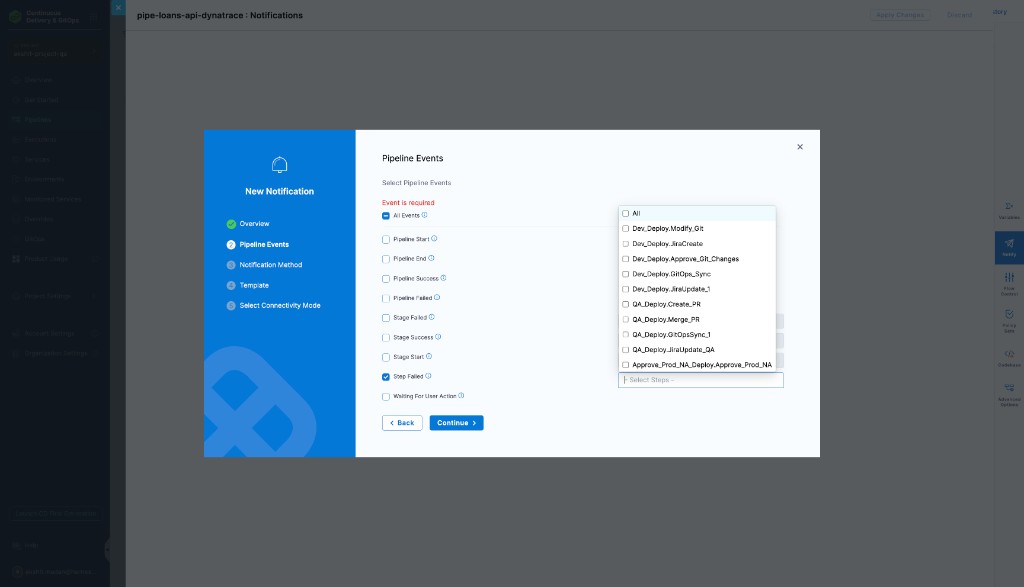1024x587 pixels.
Task: Uncheck the Step Failed event checkbox
Action: (386, 376)
